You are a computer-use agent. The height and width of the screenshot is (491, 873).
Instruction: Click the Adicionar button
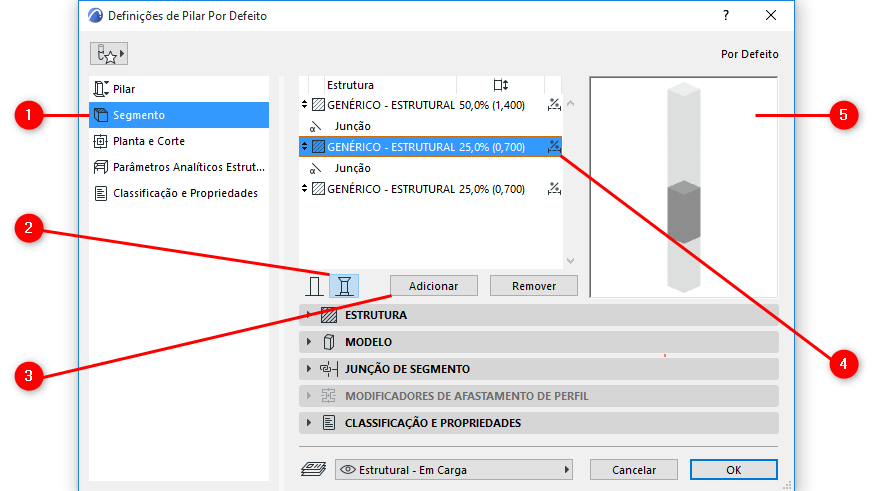434,286
